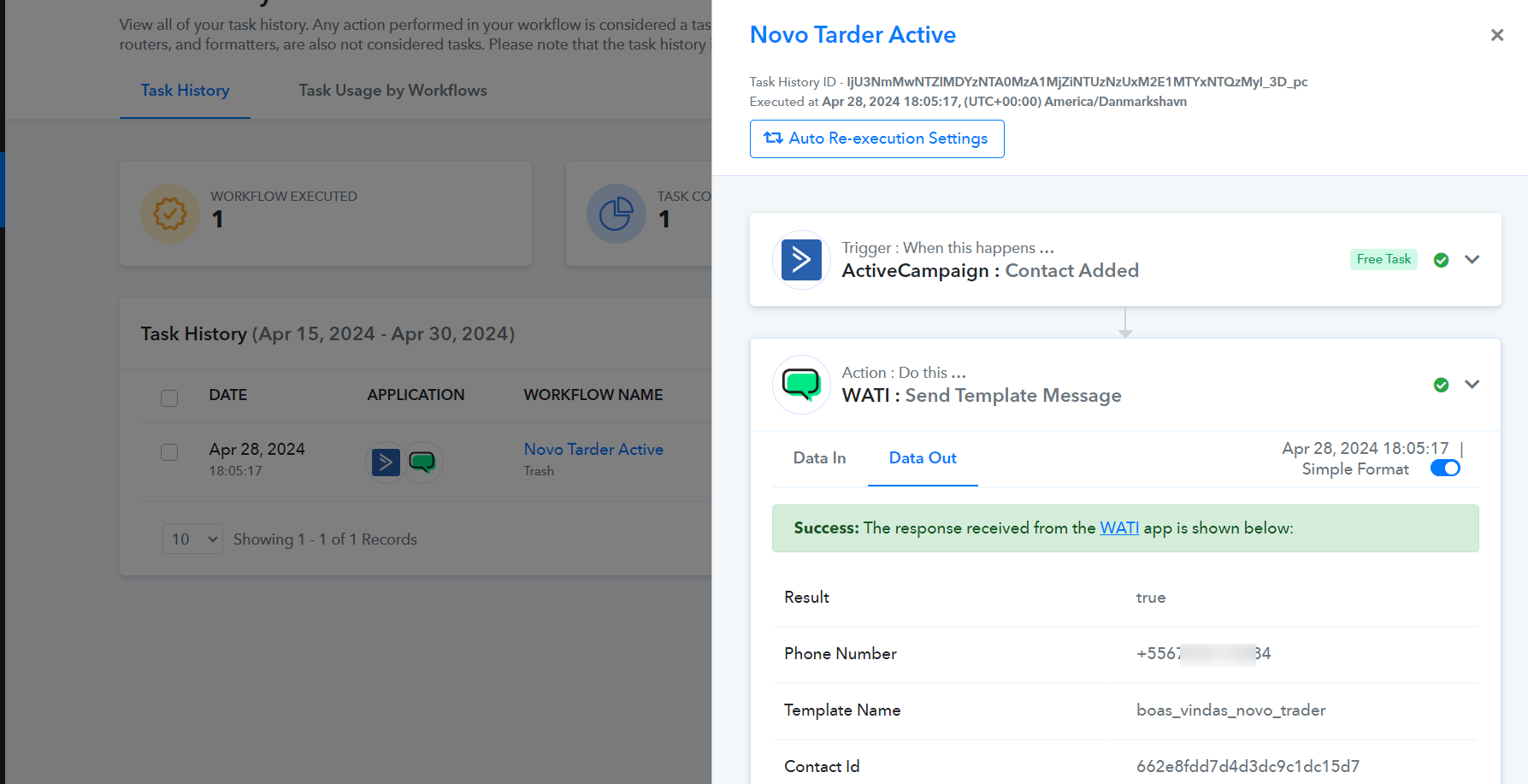Click the WORKFLOW NAME column header
1528x784 pixels.
593,395
